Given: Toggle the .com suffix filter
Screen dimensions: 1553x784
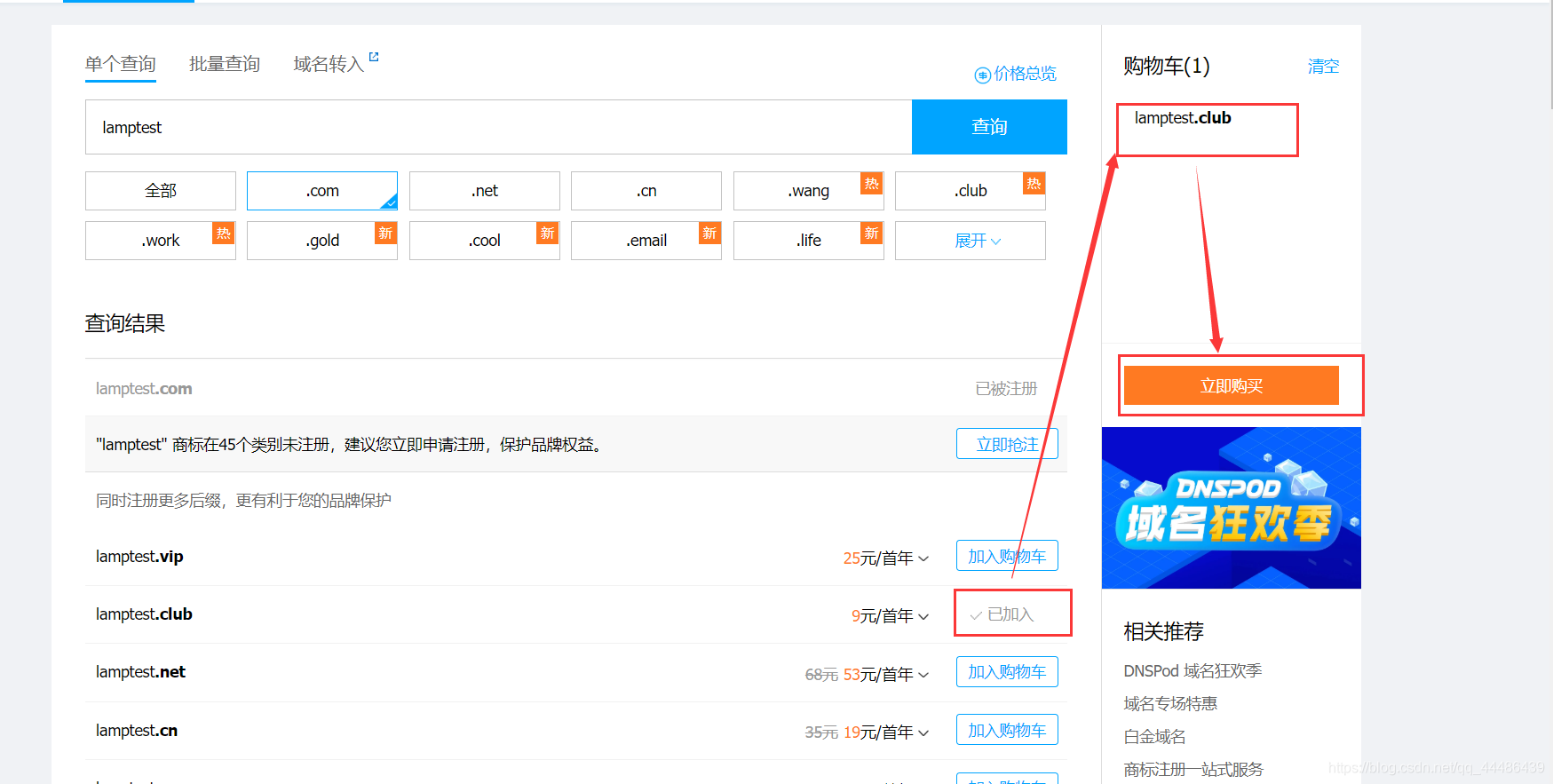Looking at the screenshot, I should pyautogui.click(x=322, y=191).
